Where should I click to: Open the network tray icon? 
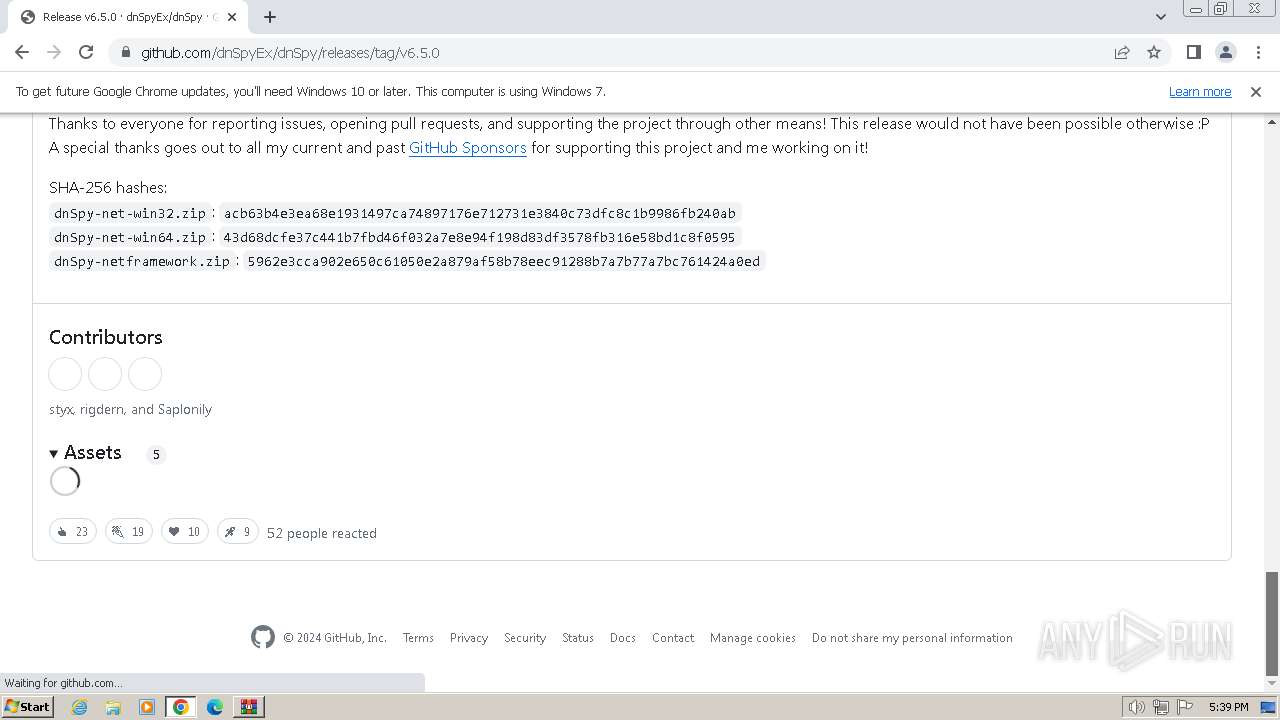click(1161, 707)
